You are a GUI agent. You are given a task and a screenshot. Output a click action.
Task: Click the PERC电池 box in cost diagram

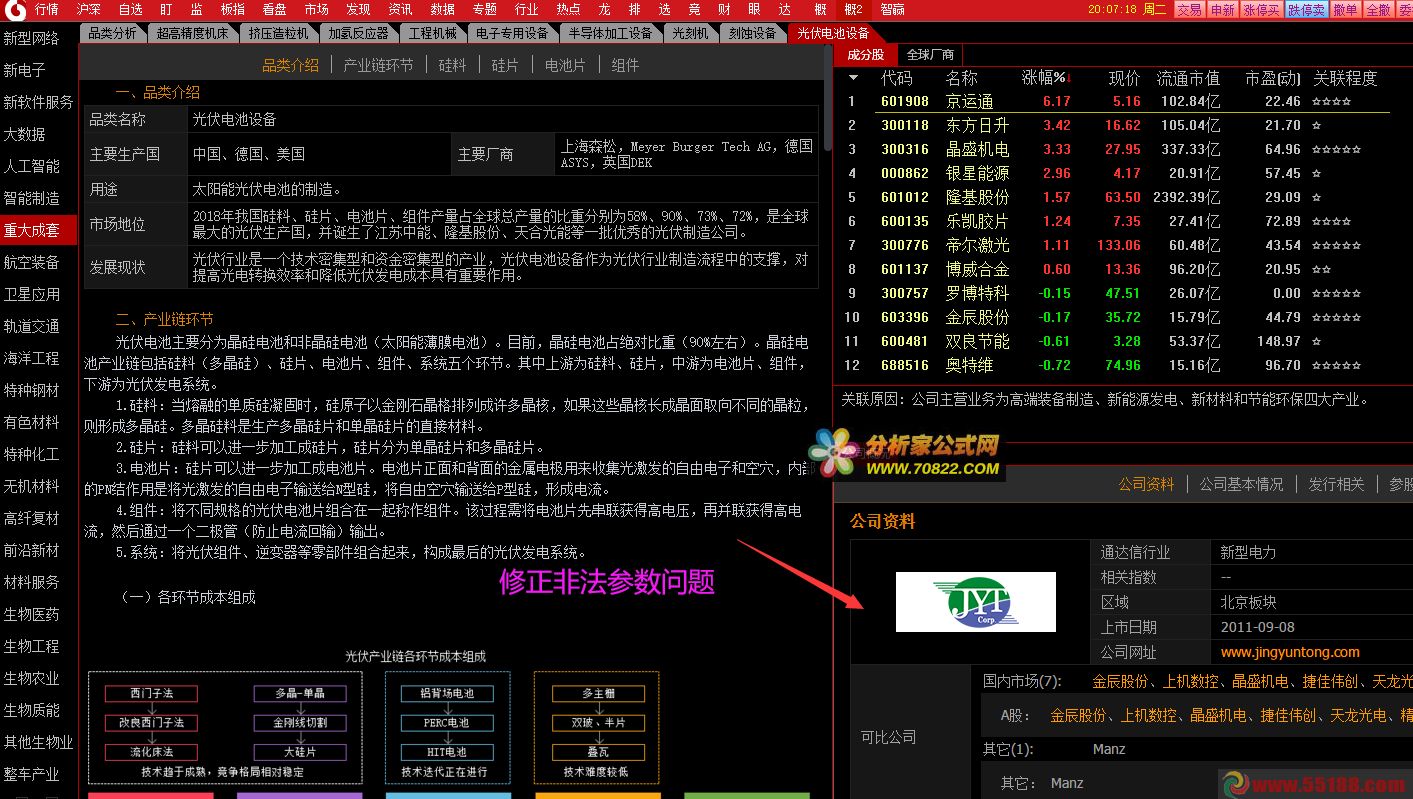[445, 722]
